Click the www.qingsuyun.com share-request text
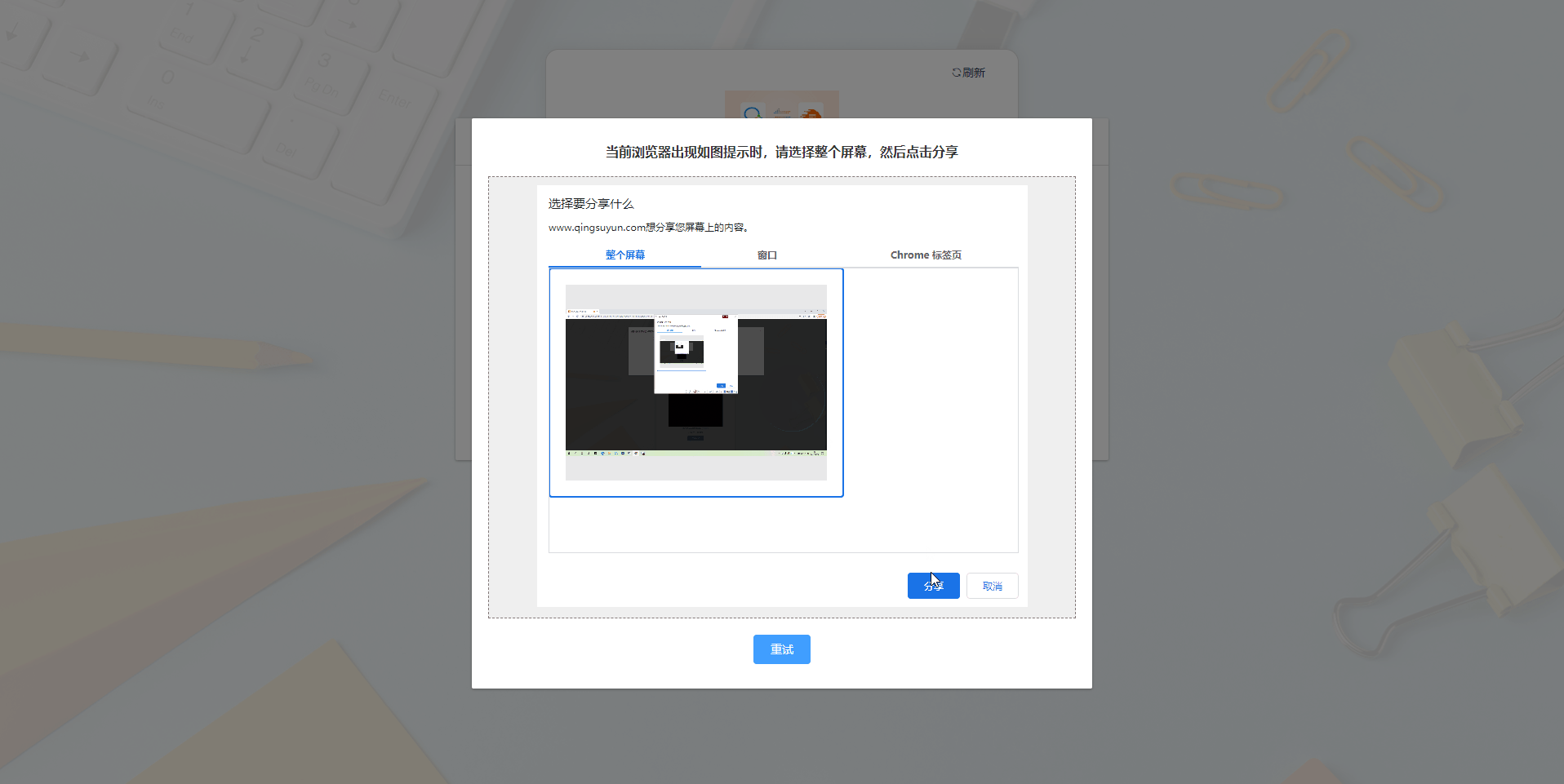Image resolution: width=1564 pixels, height=784 pixels. (648, 228)
